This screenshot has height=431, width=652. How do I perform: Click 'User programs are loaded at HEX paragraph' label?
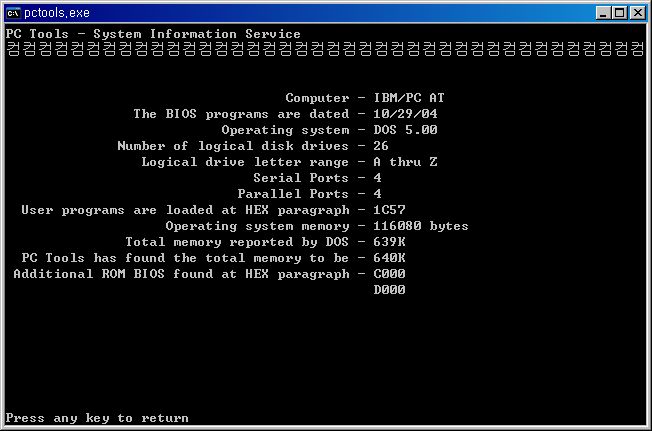pyautogui.click(x=185, y=210)
